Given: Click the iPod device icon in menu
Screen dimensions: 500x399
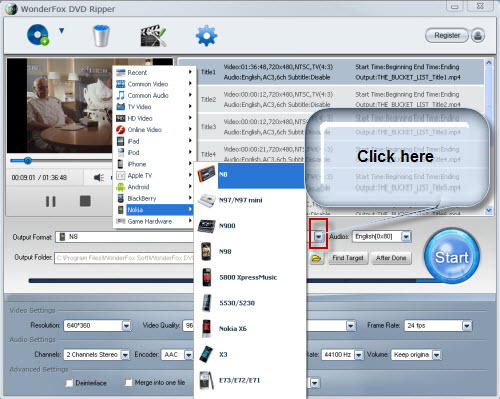Looking at the screenshot, I should [x=120, y=153].
